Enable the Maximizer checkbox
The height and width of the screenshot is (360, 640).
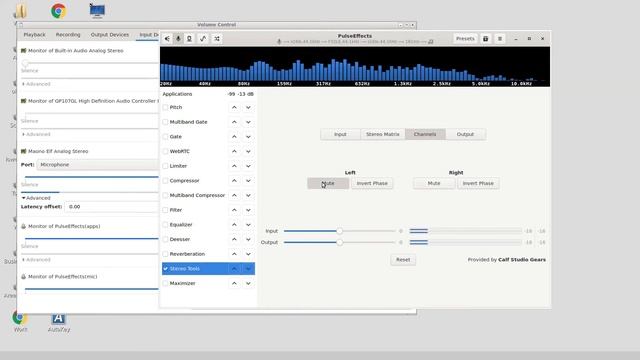(165, 283)
